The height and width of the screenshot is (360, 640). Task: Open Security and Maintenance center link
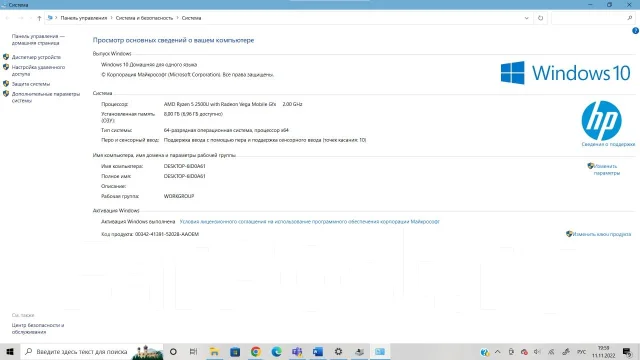(x=38, y=329)
